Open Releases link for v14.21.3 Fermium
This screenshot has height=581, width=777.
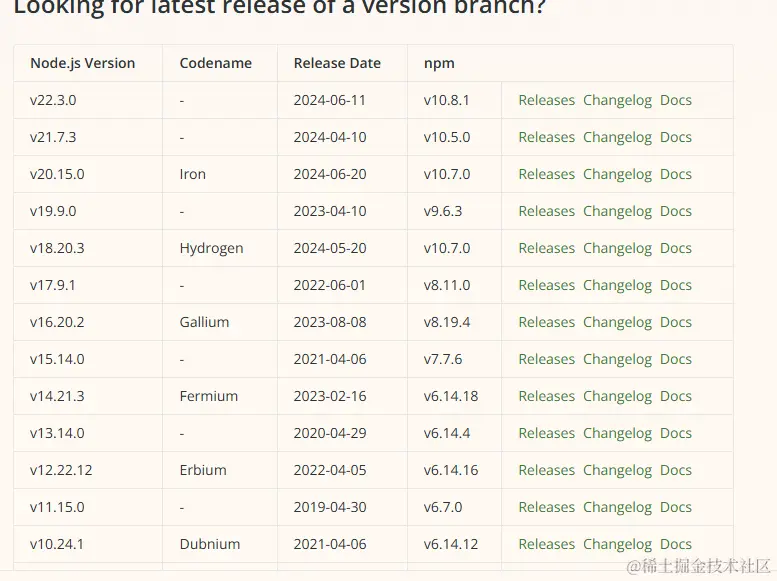pyautogui.click(x=547, y=397)
